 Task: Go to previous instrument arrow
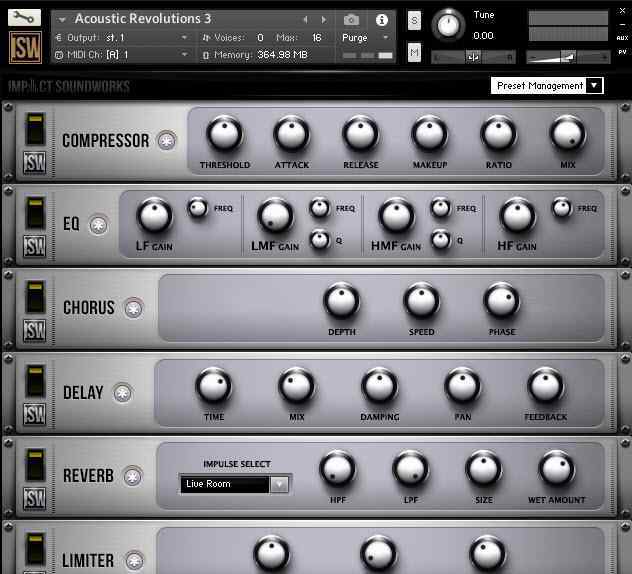click(305, 19)
